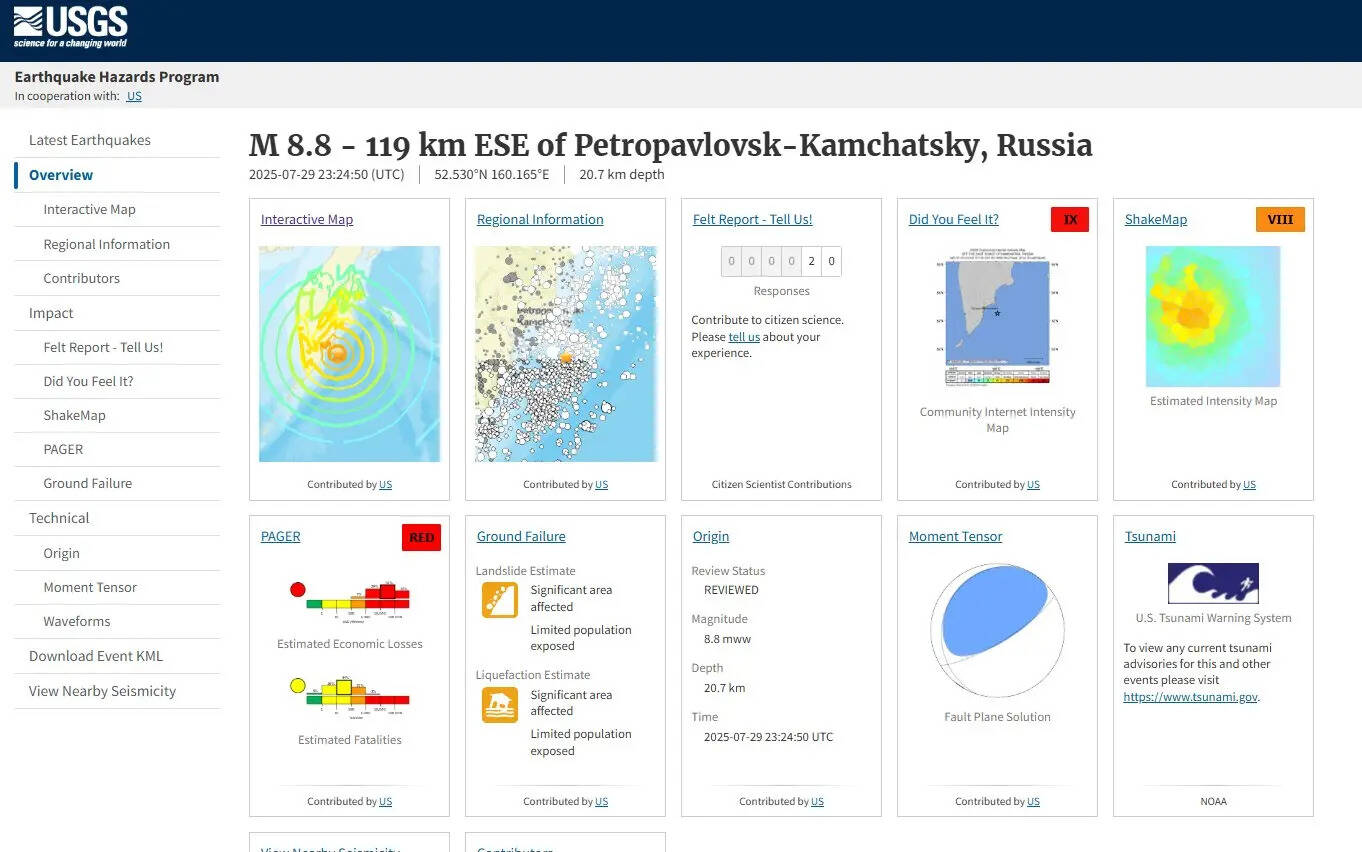This screenshot has height=852, width=1362.
Task: Click the 'tell us' link
Action: pyautogui.click(x=744, y=337)
